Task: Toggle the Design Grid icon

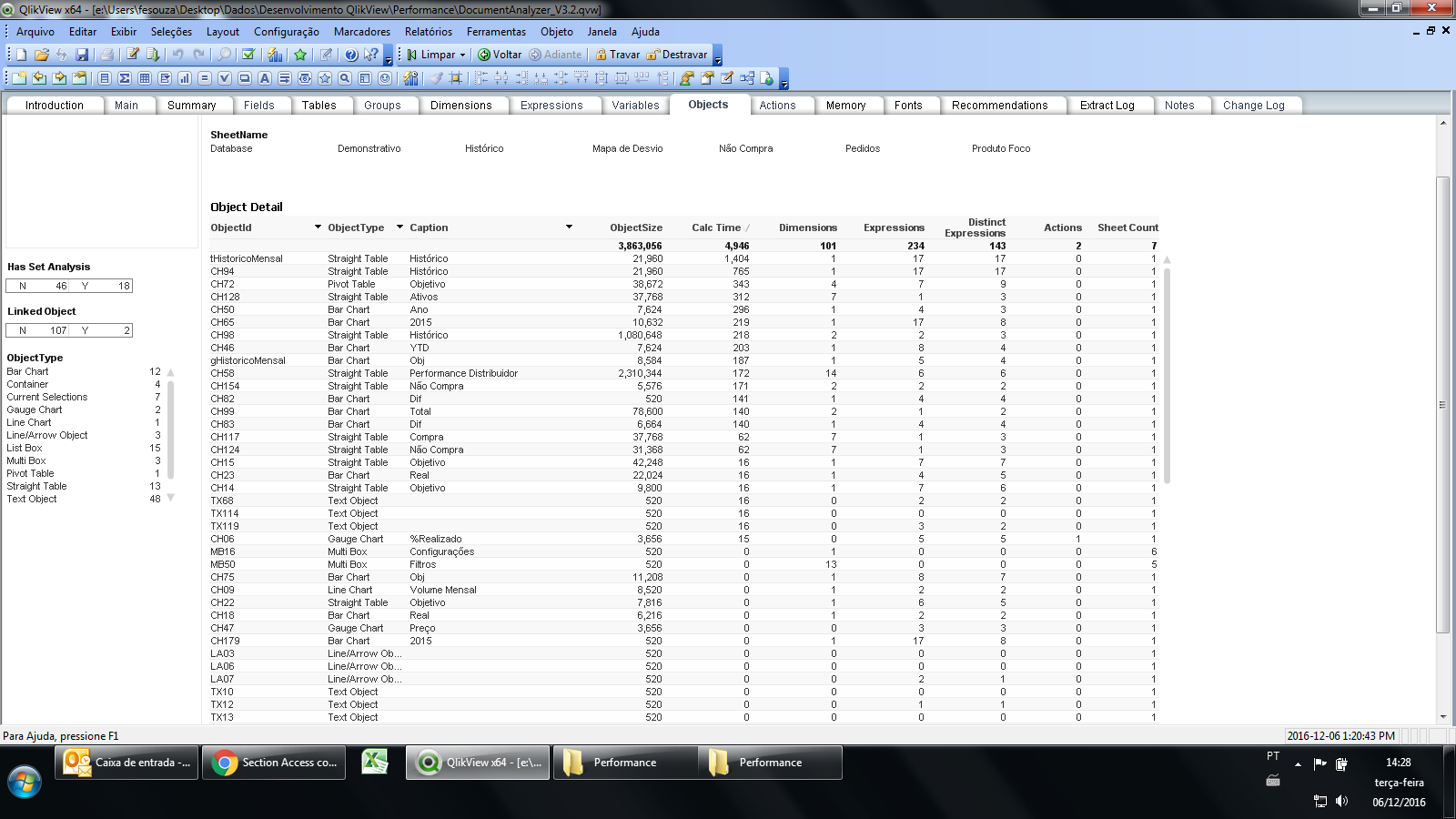Action: pyautogui.click(x=456, y=78)
